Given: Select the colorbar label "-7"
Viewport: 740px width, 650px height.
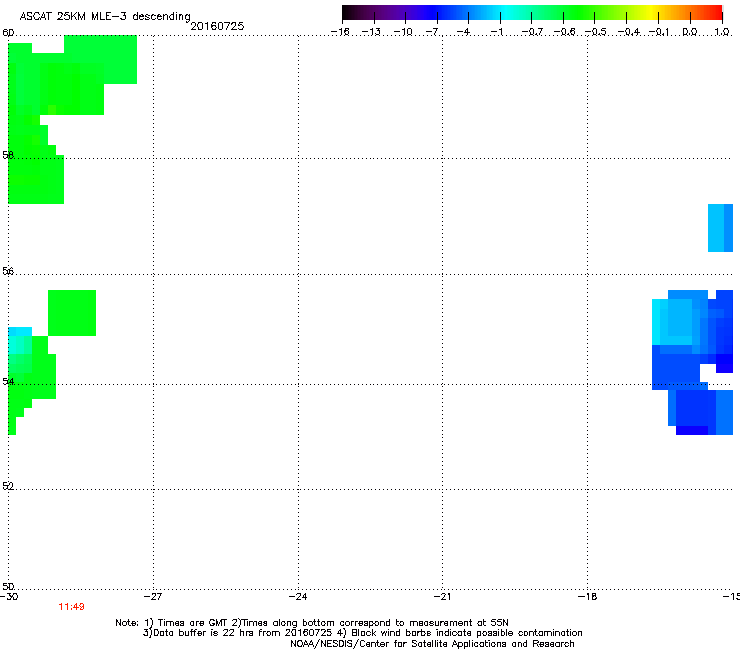Looking at the screenshot, I should click(x=432, y=32).
